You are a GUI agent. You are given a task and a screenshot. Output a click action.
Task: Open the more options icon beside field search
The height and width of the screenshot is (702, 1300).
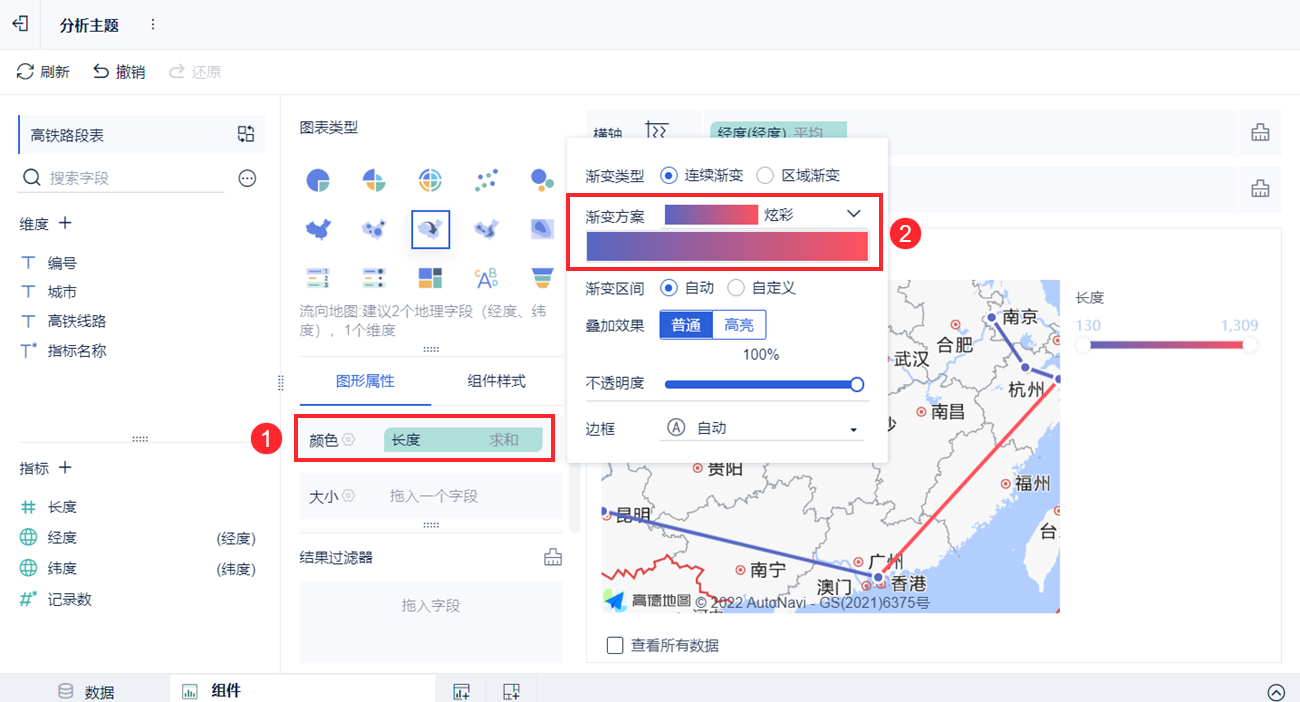click(x=247, y=178)
